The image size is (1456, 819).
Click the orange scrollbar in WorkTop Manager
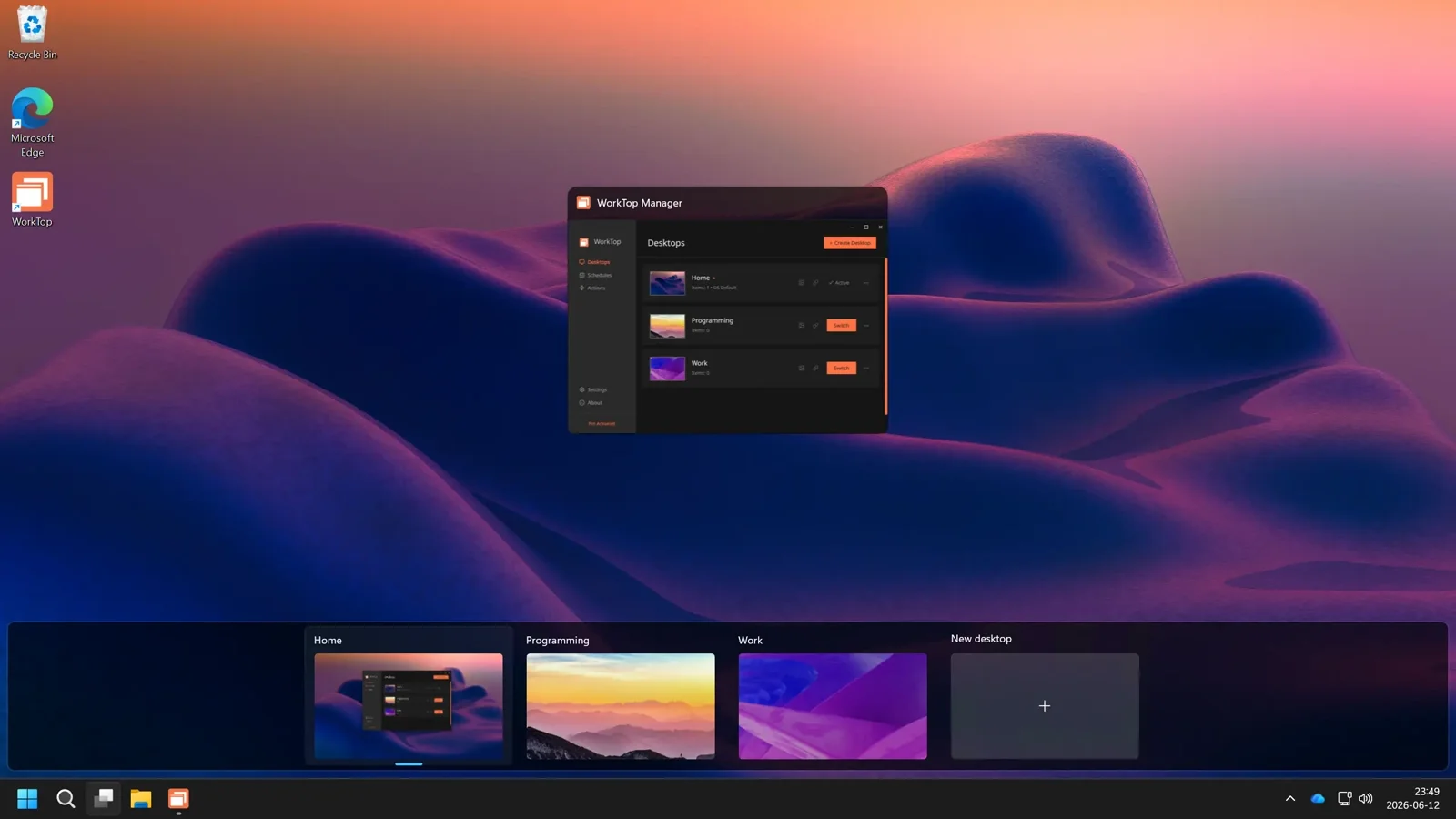coord(885,337)
